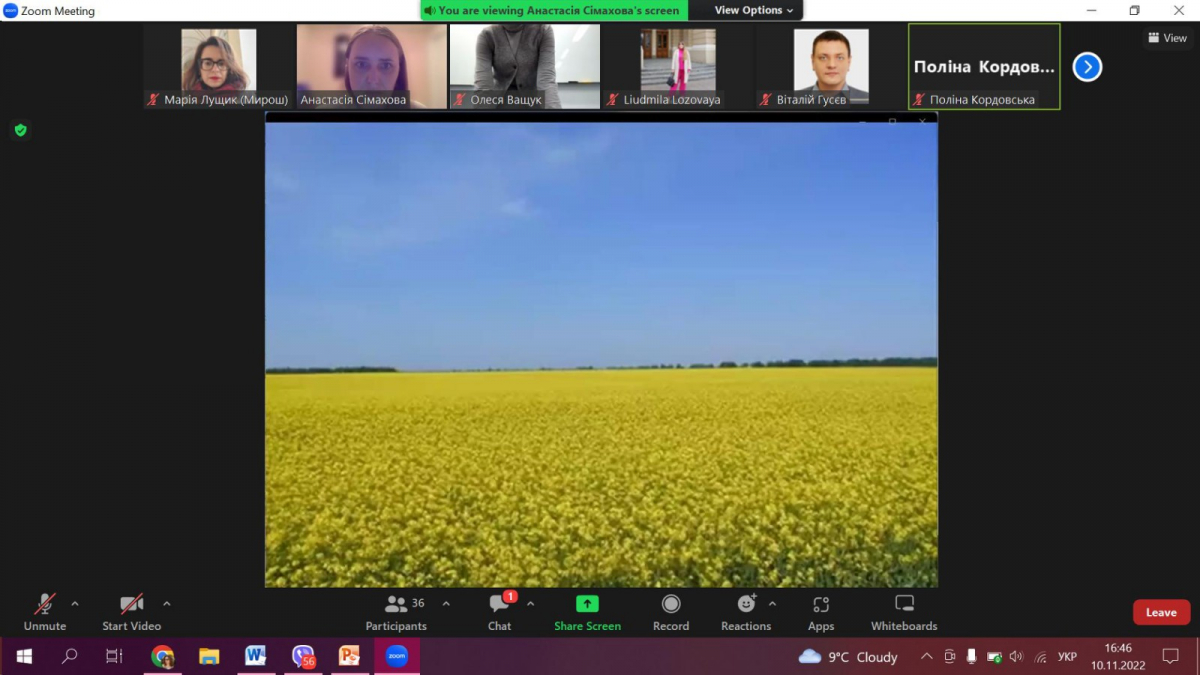This screenshot has width=1200, height=675.
Task: Start recording with the Record icon
Action: [x=671, y=612]
